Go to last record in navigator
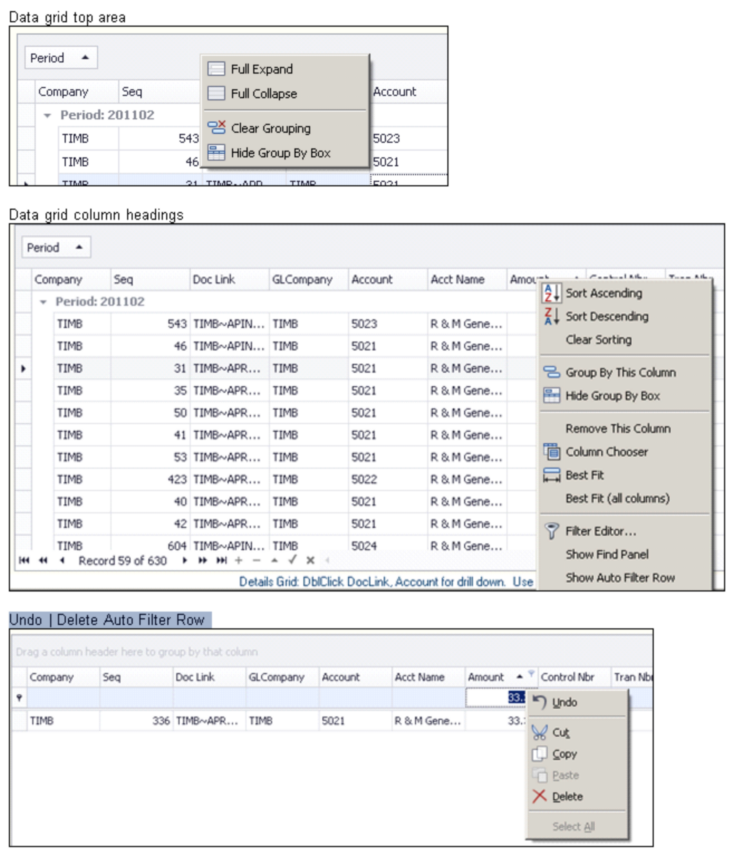753x866 pixels. [x=221, y=560]
